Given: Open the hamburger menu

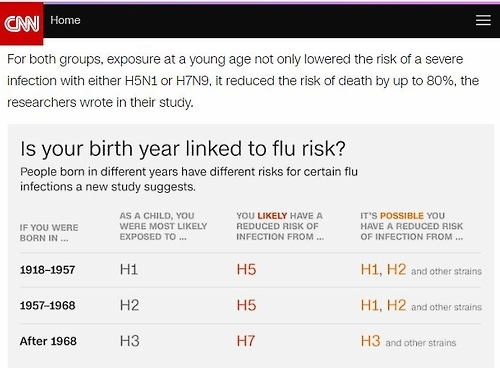Looking at the screenshot, I should pos(483,20).
